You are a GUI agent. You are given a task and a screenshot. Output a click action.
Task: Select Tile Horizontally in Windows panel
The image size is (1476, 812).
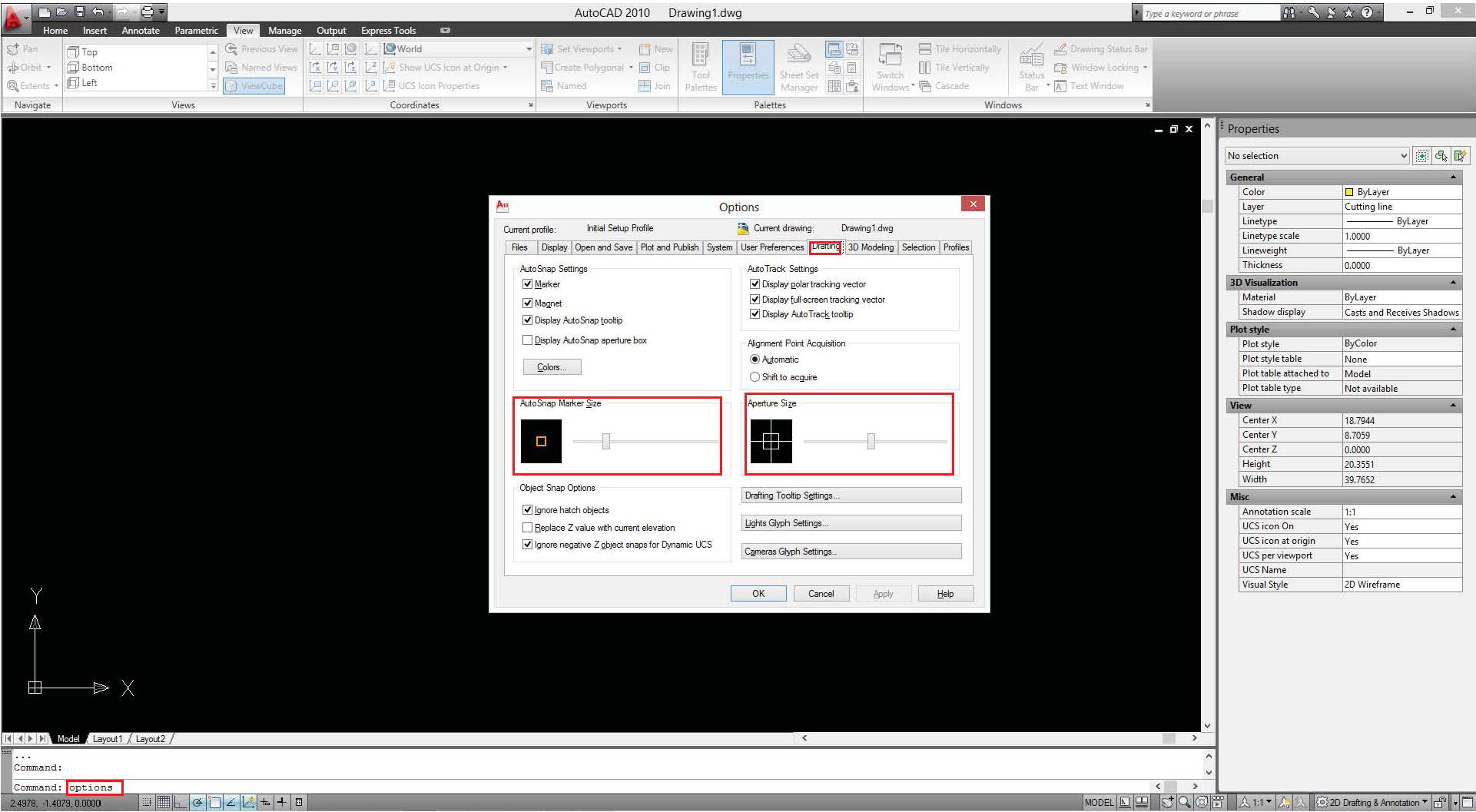coord(960,49)
